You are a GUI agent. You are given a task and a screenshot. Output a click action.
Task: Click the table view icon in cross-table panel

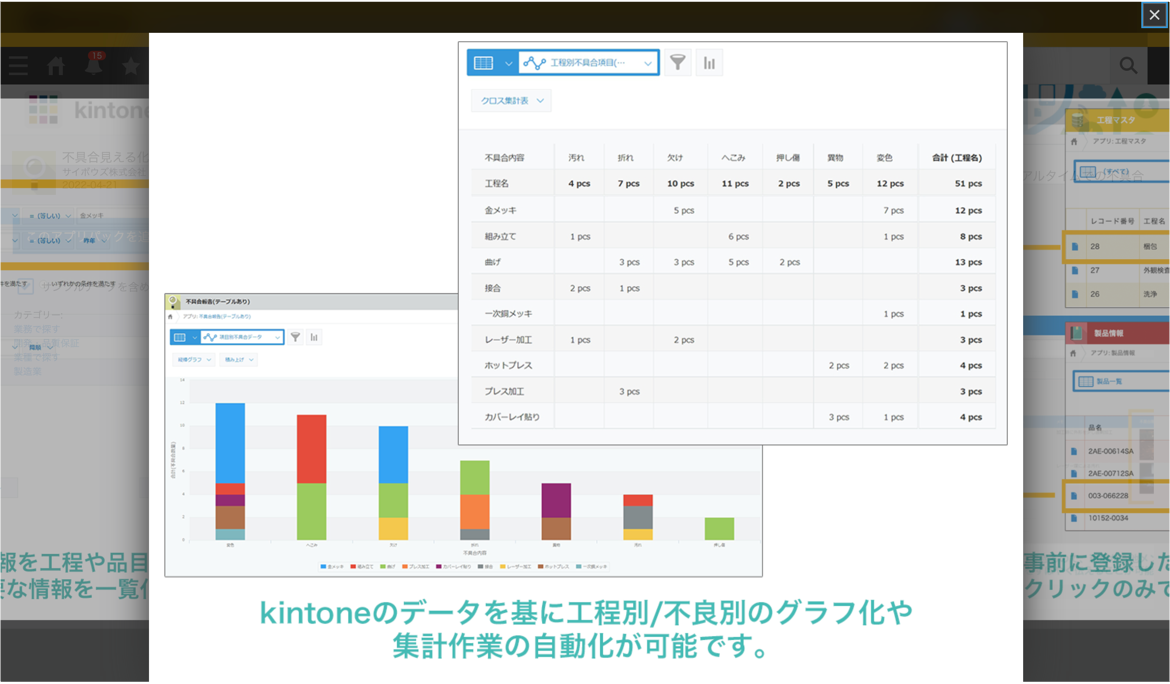pyautogui.click(x=484, y=63)
